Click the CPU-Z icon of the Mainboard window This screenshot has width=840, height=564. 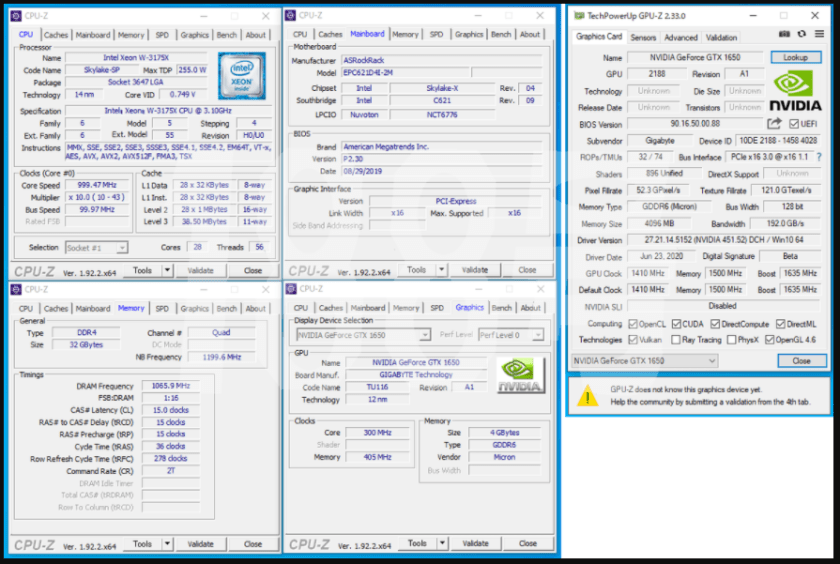[291, 16]
